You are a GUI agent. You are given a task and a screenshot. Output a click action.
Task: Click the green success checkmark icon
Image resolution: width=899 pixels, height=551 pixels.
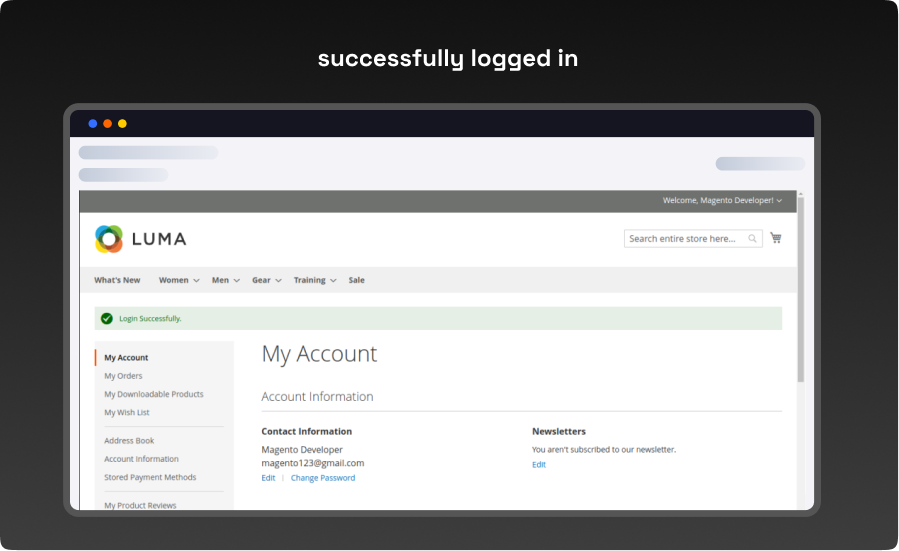107,318
